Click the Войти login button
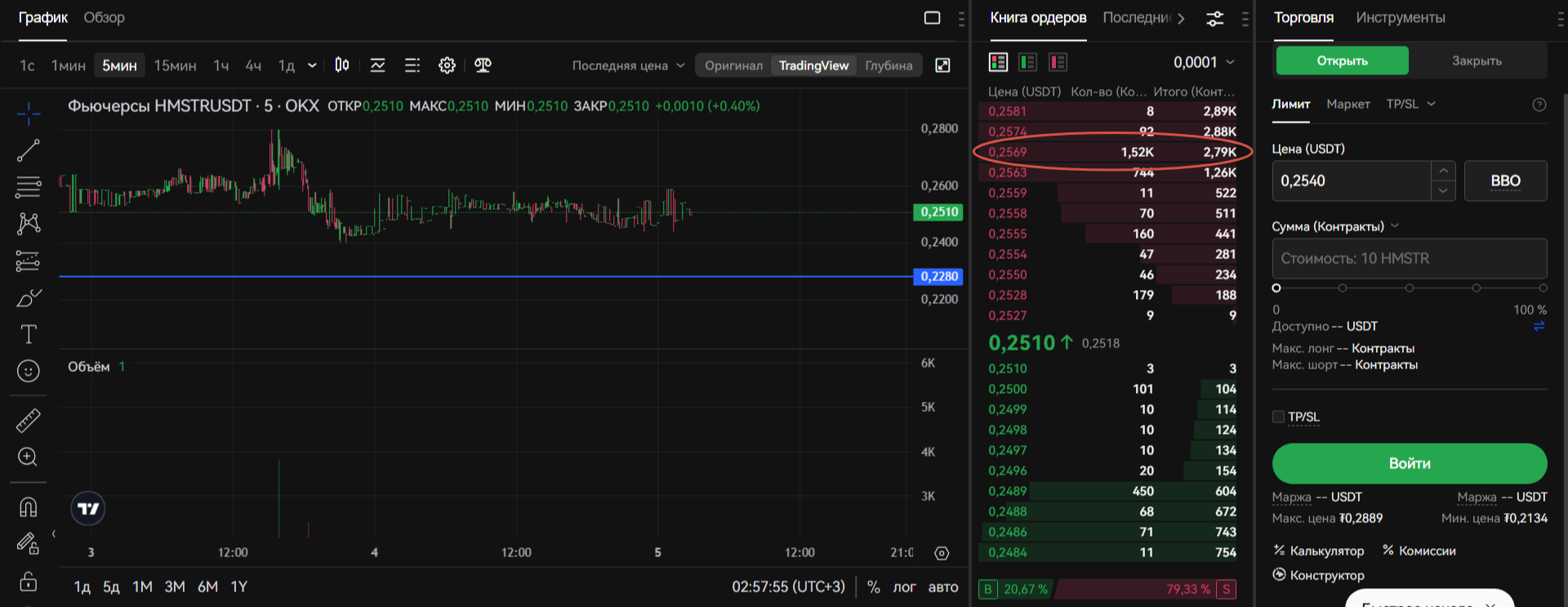 (x=1410, y=463)
